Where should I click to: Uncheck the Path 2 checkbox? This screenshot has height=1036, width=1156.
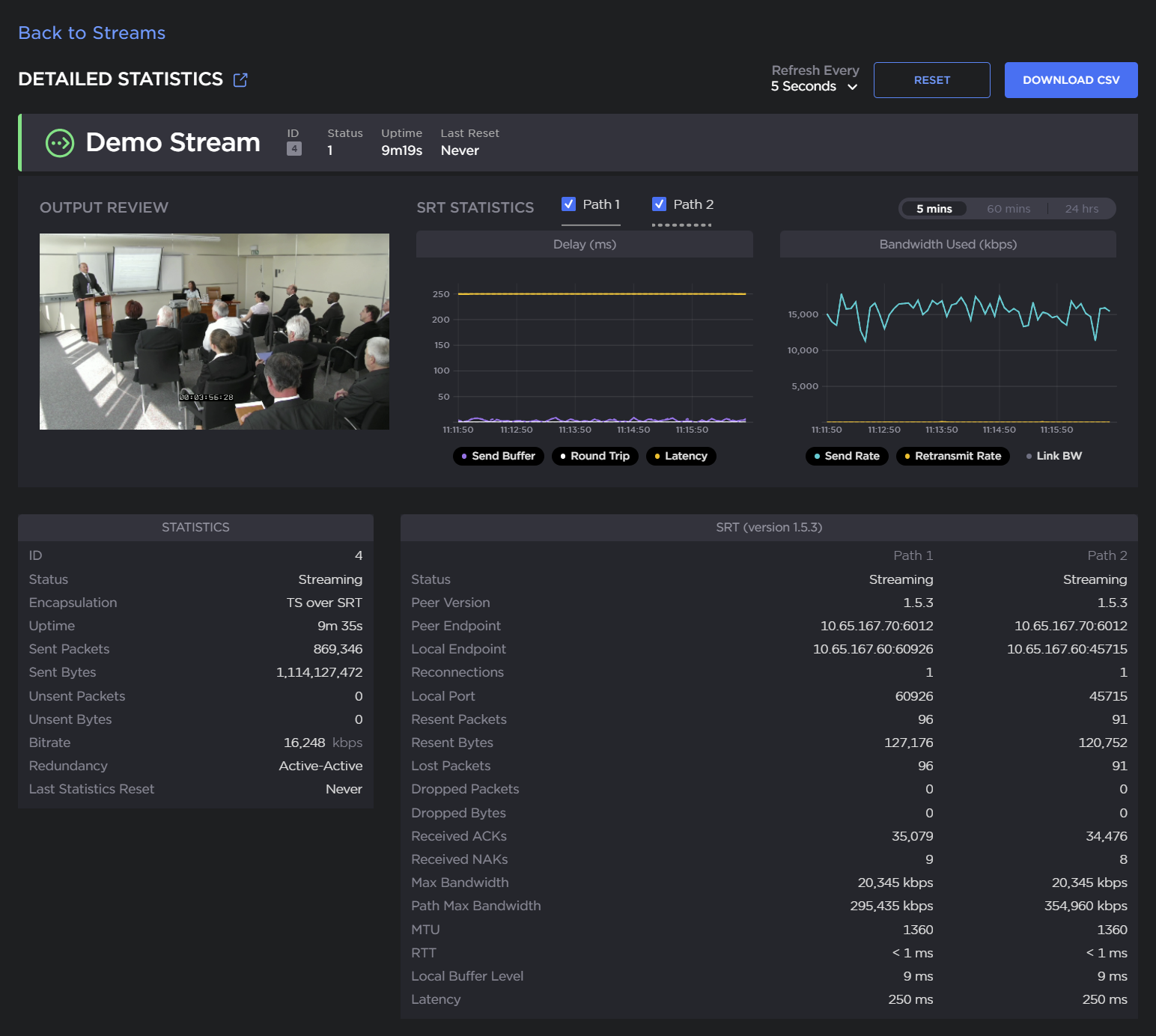pyautogui.click(x=659, y=204)
